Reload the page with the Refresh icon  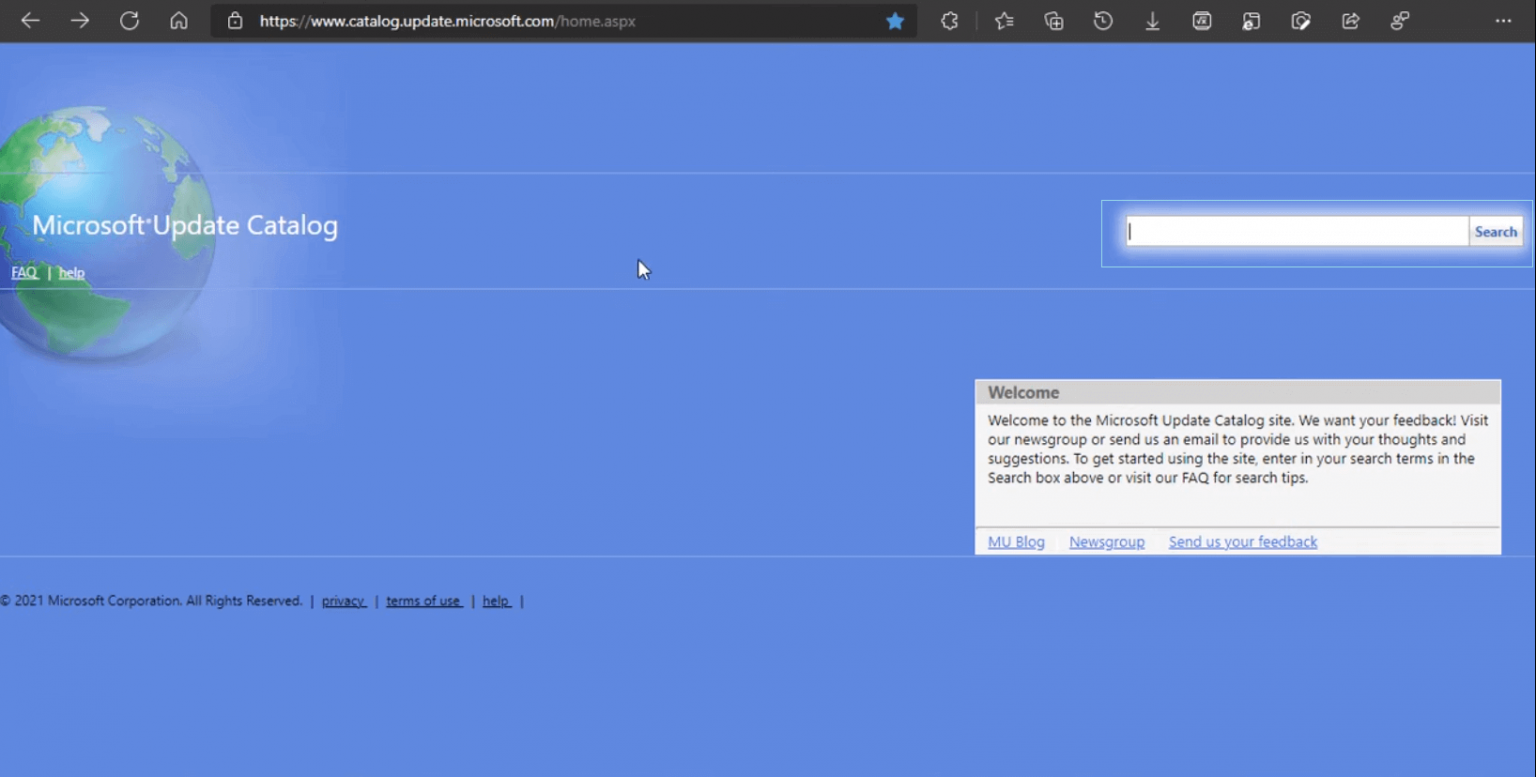[129, 21]
